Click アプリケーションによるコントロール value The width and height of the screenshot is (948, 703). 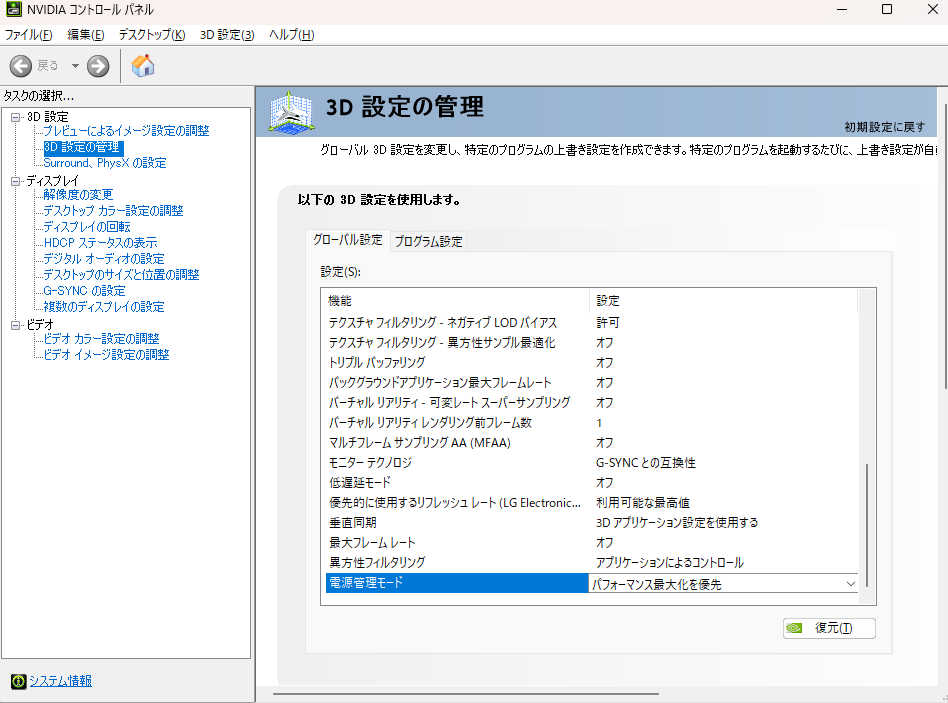(669, 563)
